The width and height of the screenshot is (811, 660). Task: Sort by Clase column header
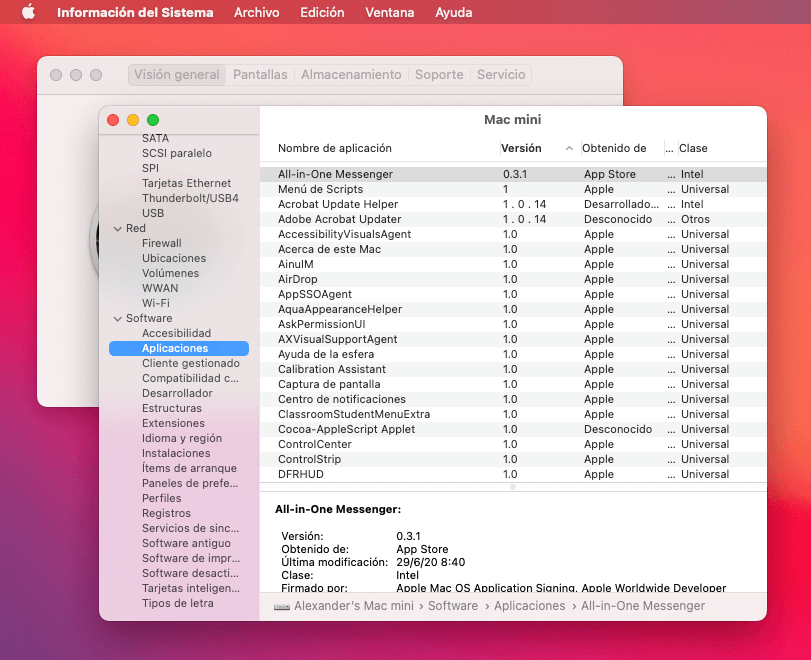pos(693,148)
